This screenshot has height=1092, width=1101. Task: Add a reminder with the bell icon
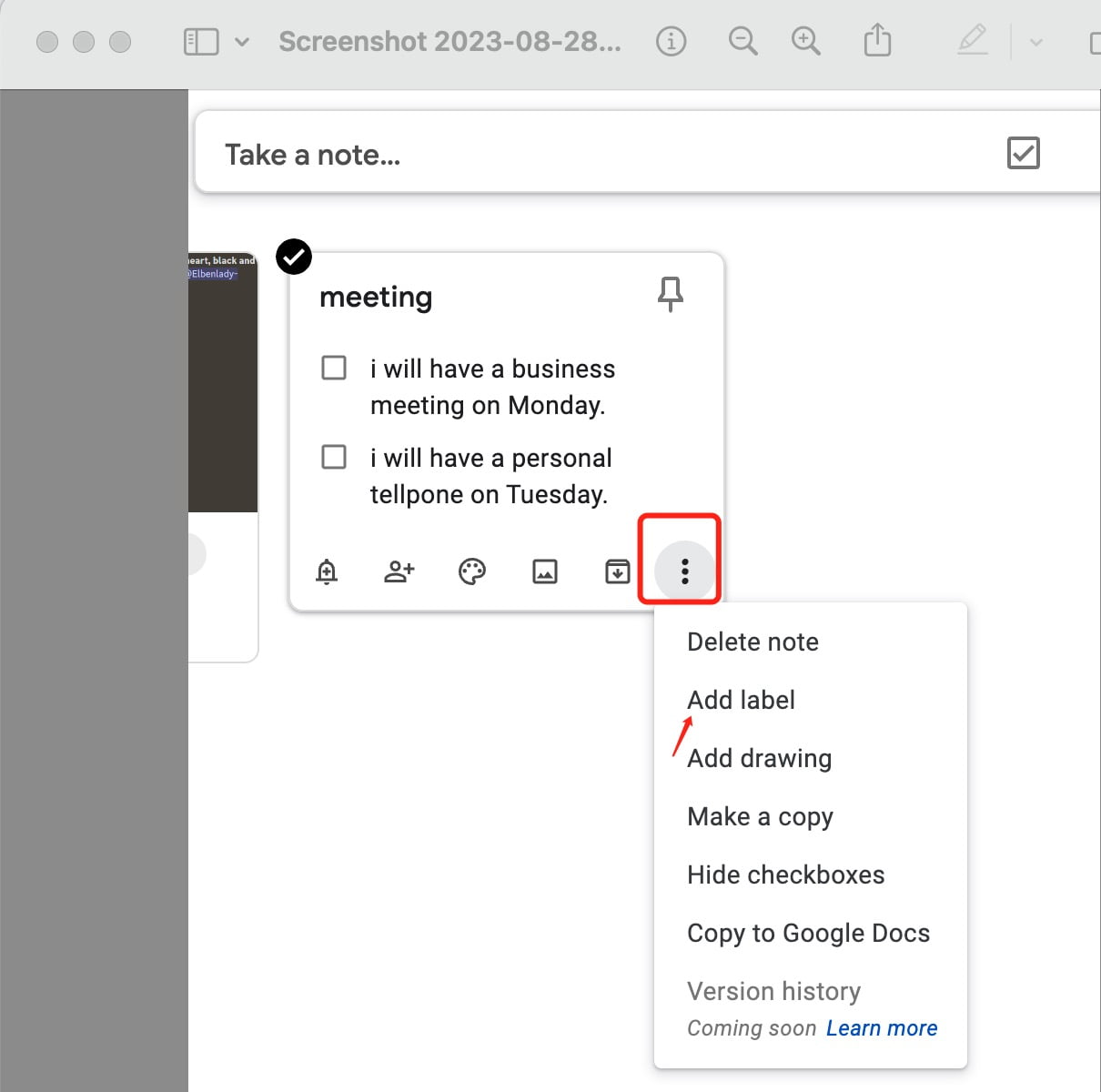click(x=327, y=571)
